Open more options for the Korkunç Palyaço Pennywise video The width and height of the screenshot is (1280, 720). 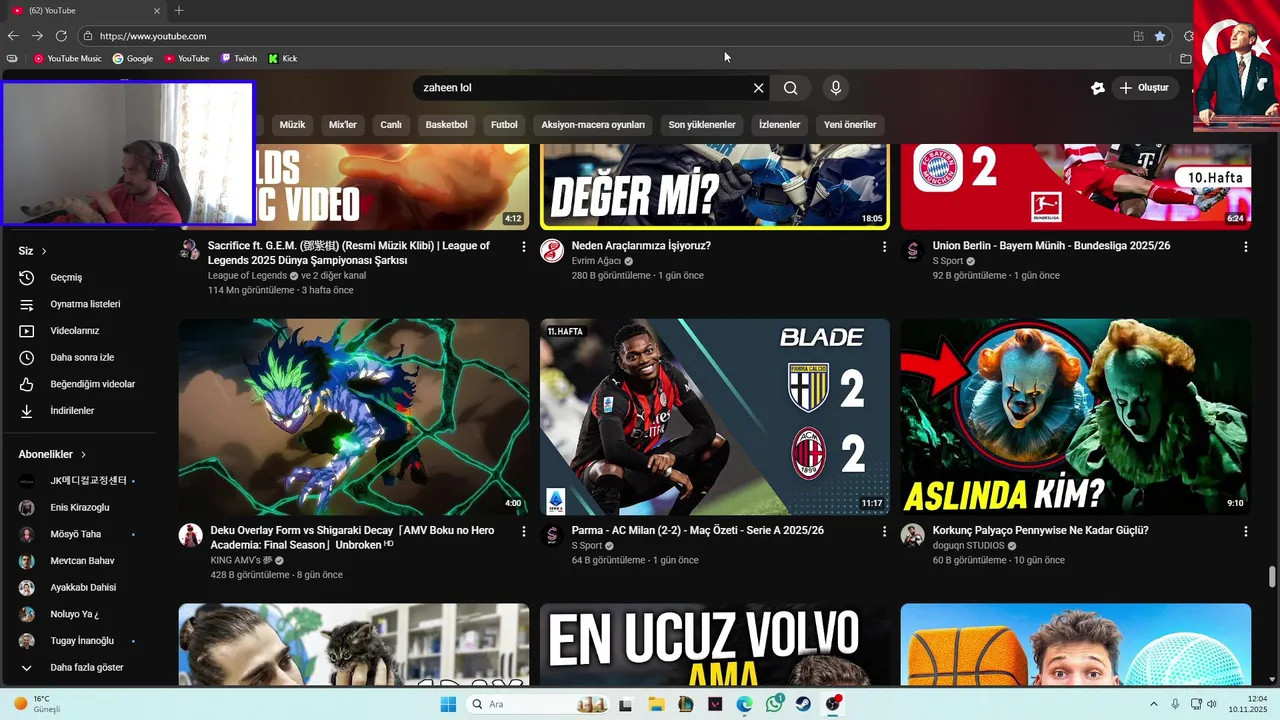pyautogui.click(x=1245, y=532)
